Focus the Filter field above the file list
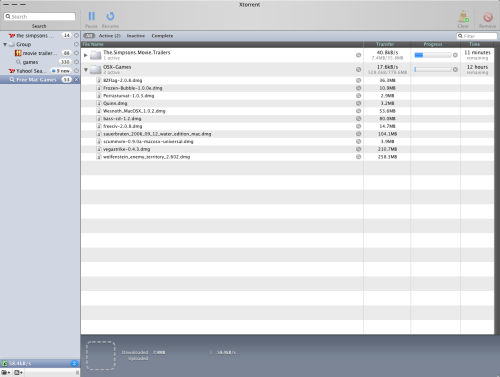 pyautogui.click(x=477, y=36)
